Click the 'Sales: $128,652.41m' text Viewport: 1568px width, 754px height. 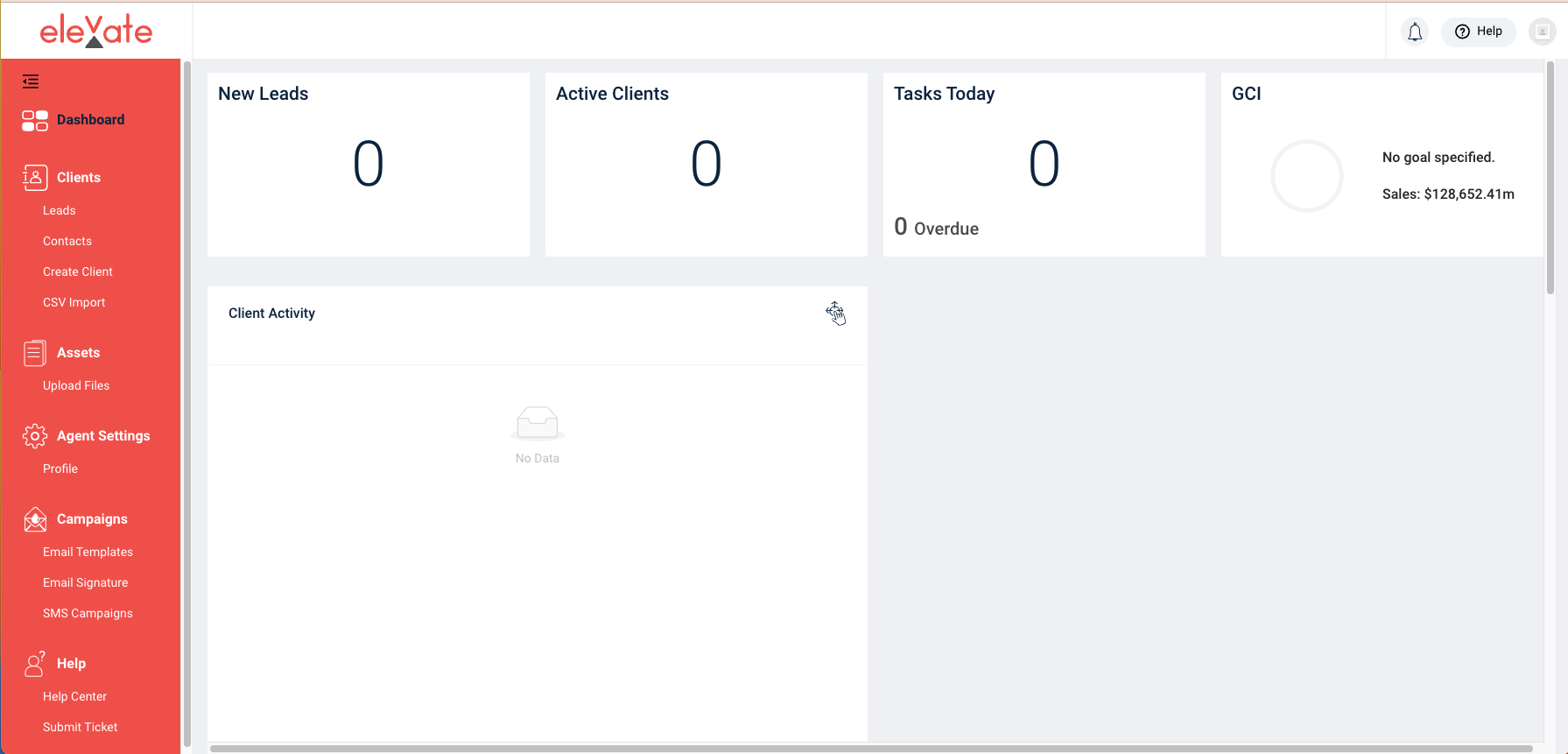(x=1448, y=194)
